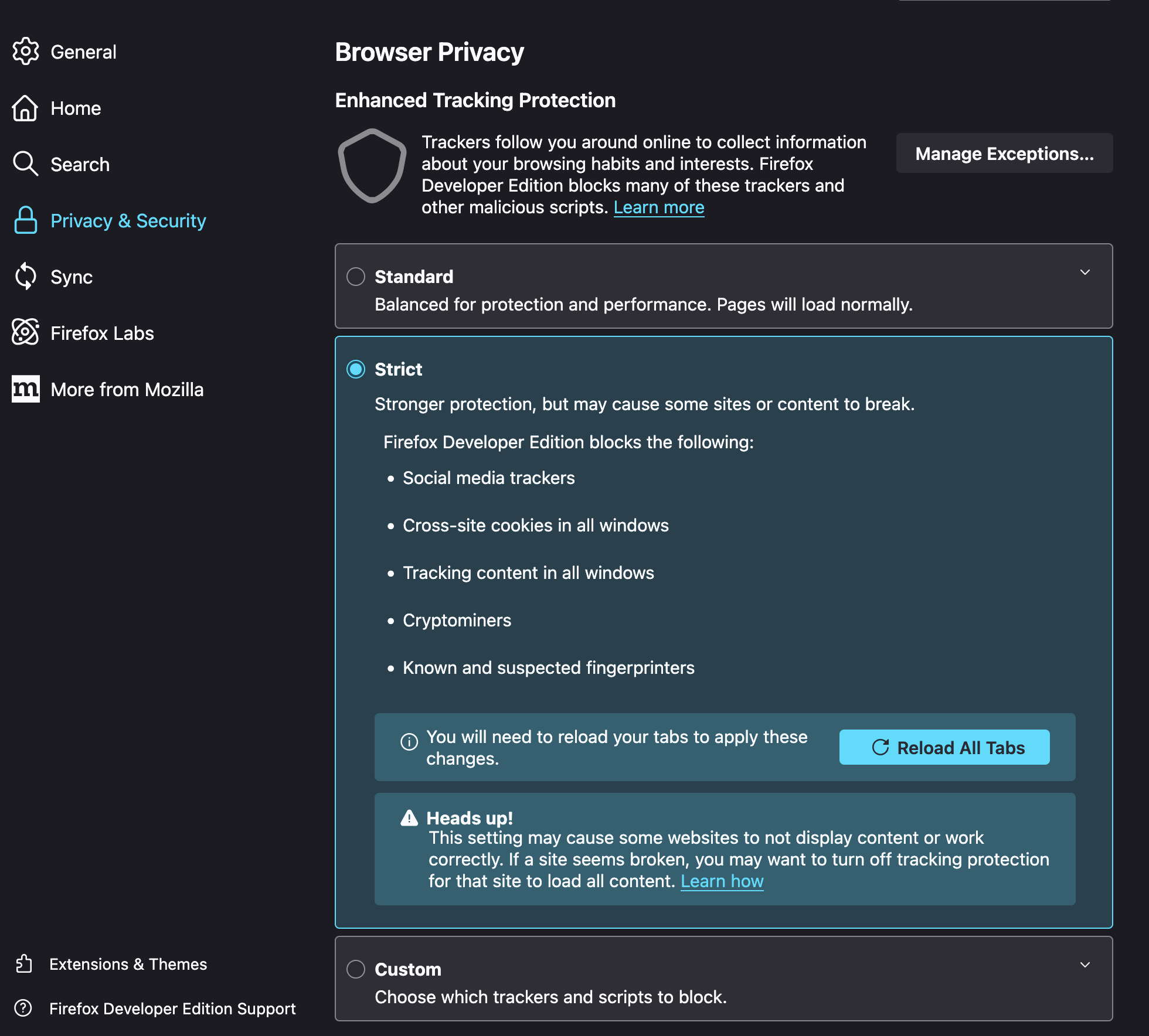The image size is (1149, 1036).
Task: Open the Firefox Labs settings category
Action: [102, 333]
